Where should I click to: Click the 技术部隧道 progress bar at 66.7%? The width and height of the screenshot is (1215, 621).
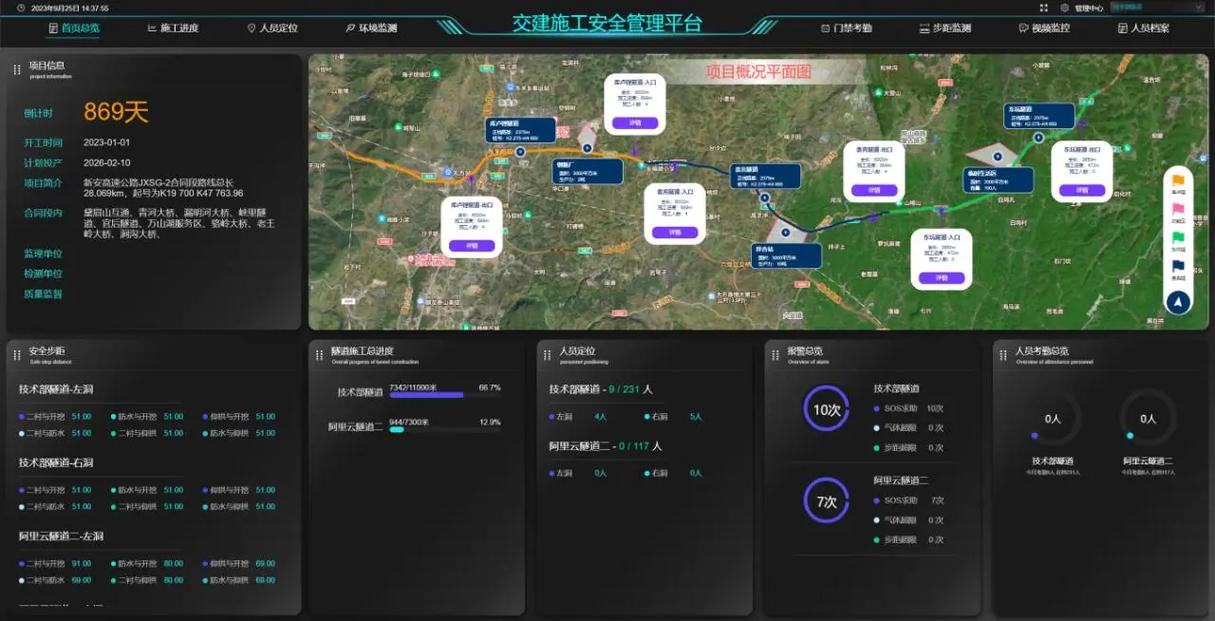[x=445, y=395]
